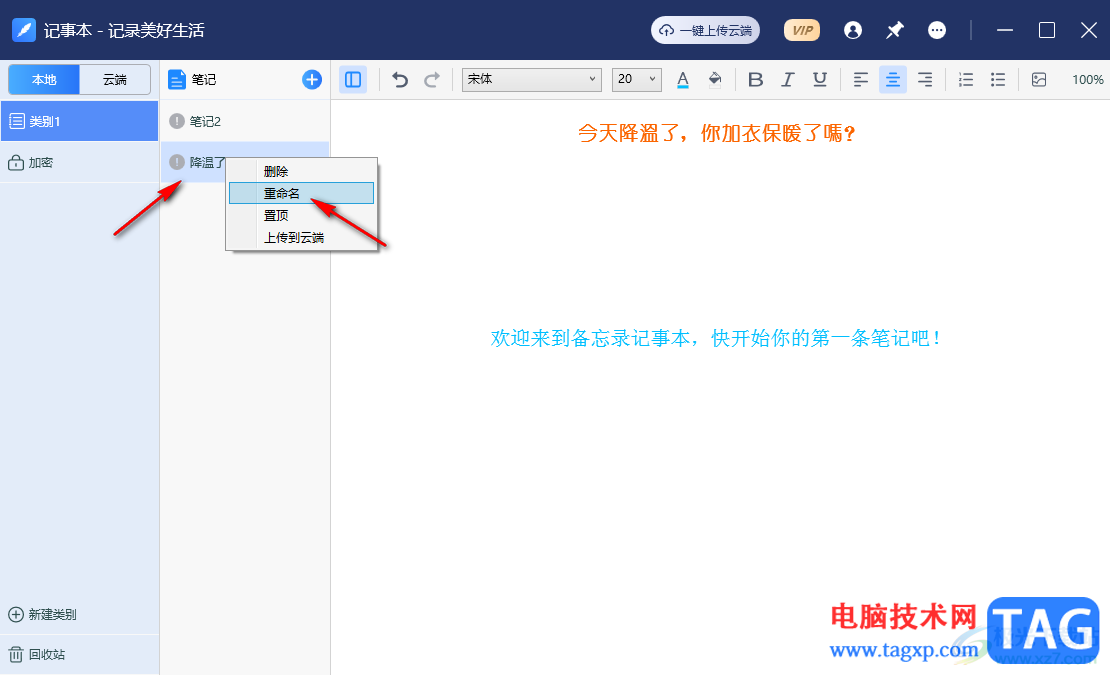The image size is (1110, 675).
Task: Switch to the 云端 tab
Action: pyautogui.click(x=115, y=79)
